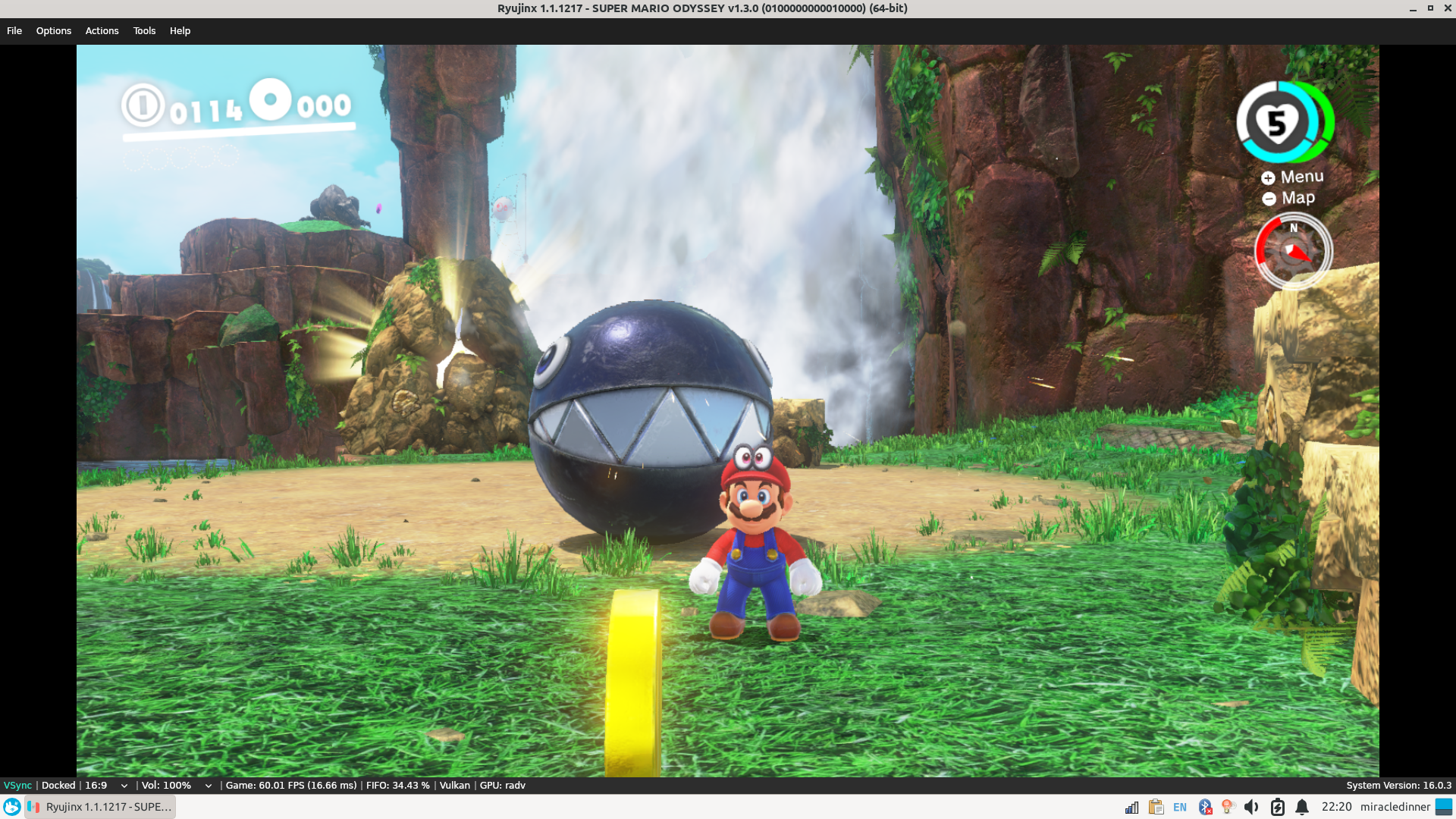Click the coin counter icon in game HUD

pyautogui.click(x=143, y=105)
